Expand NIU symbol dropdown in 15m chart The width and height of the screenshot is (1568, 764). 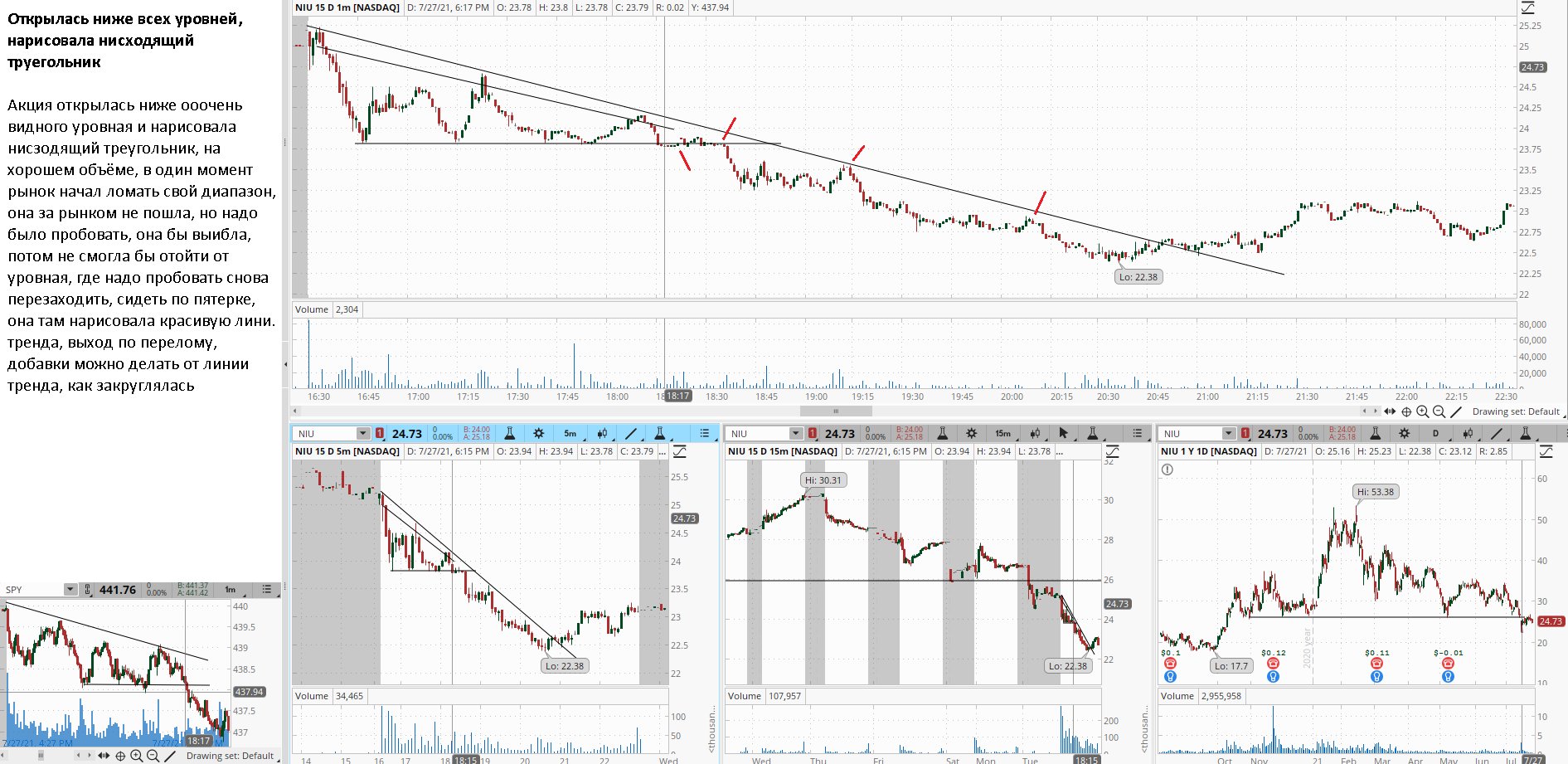795,433
